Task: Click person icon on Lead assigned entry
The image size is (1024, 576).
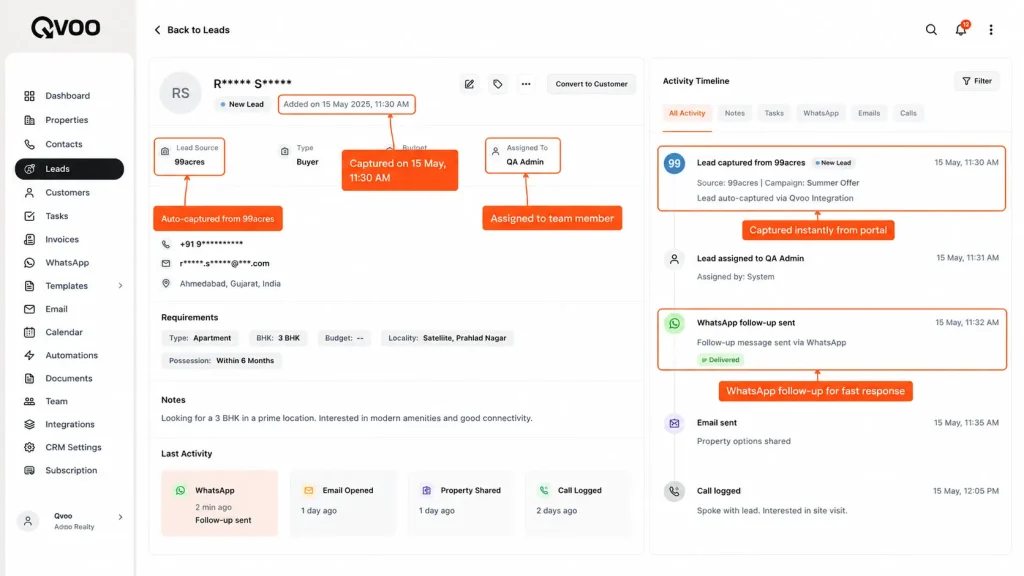Action: pos(674,259)
